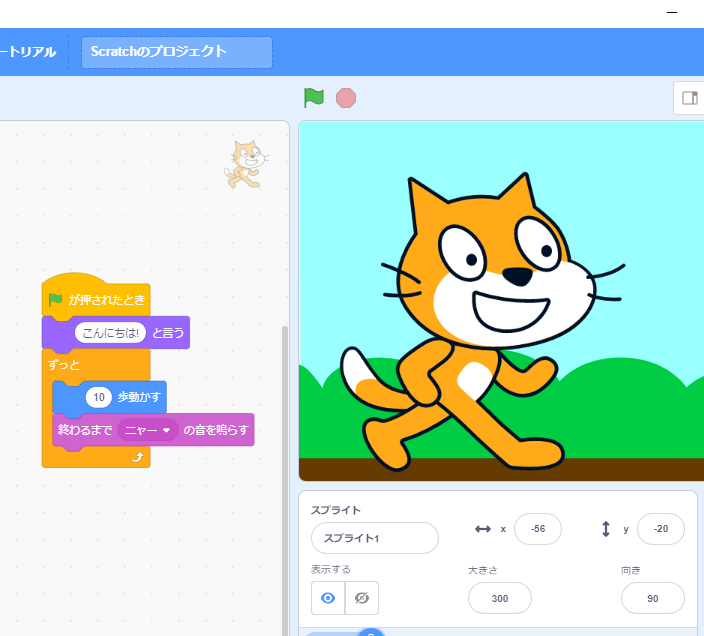
Task: Switch to small stage layout icon
Action: click(689, 98)
